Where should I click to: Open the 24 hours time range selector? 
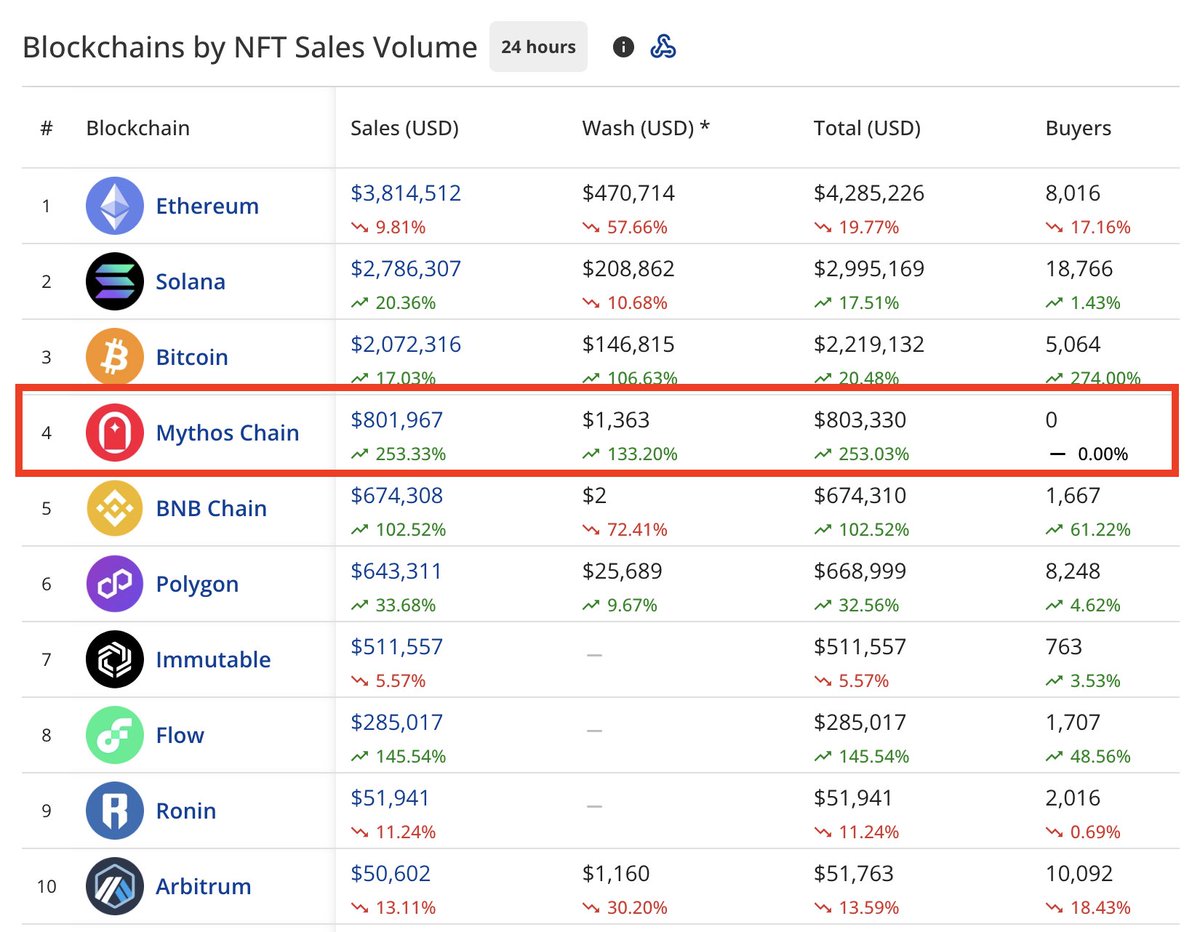[x=538, y=47]
